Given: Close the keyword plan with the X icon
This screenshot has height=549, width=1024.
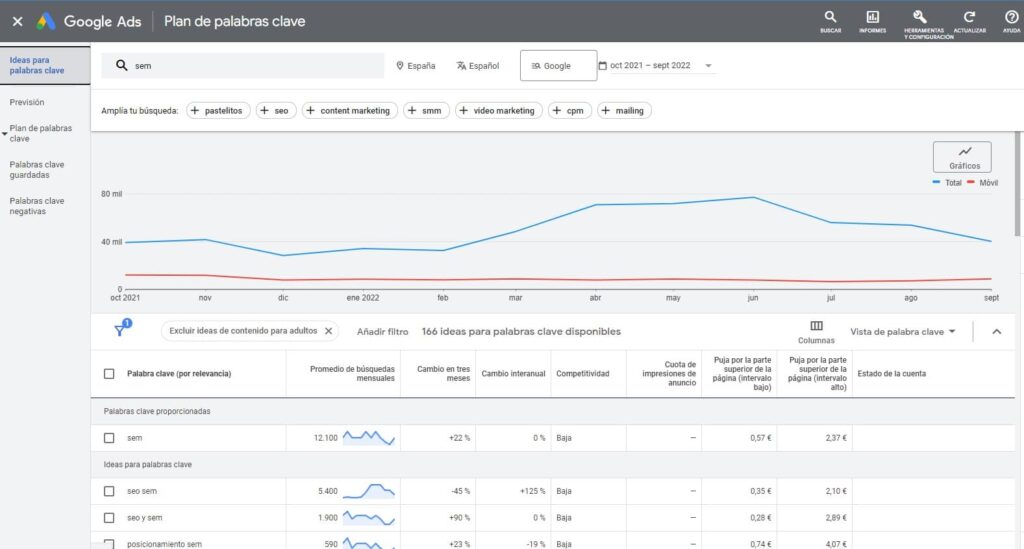Looking at the screenshot, I should tap(18, 22).
